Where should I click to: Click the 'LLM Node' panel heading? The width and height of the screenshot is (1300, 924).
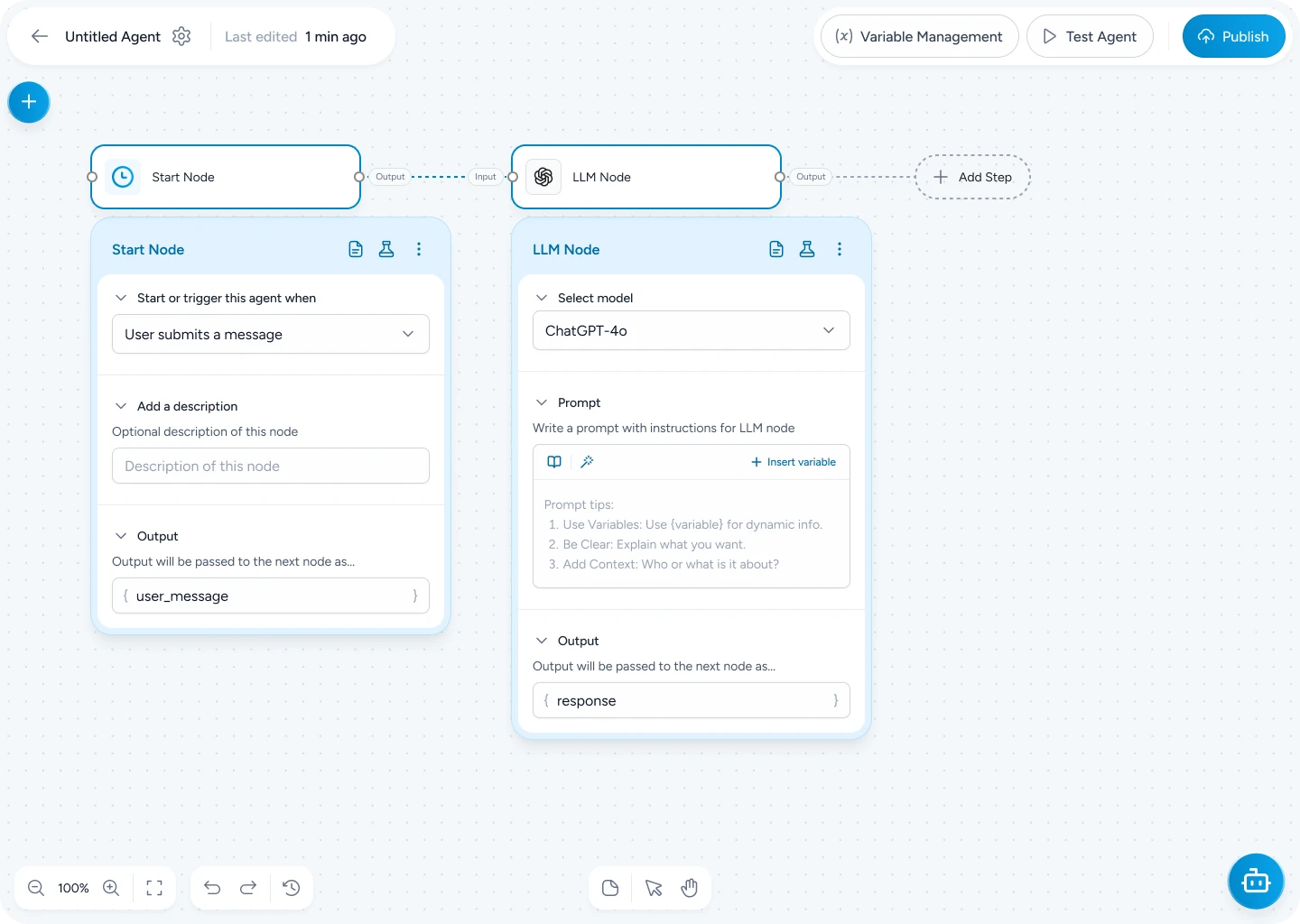pyautogui.click(x=566, y=249)
